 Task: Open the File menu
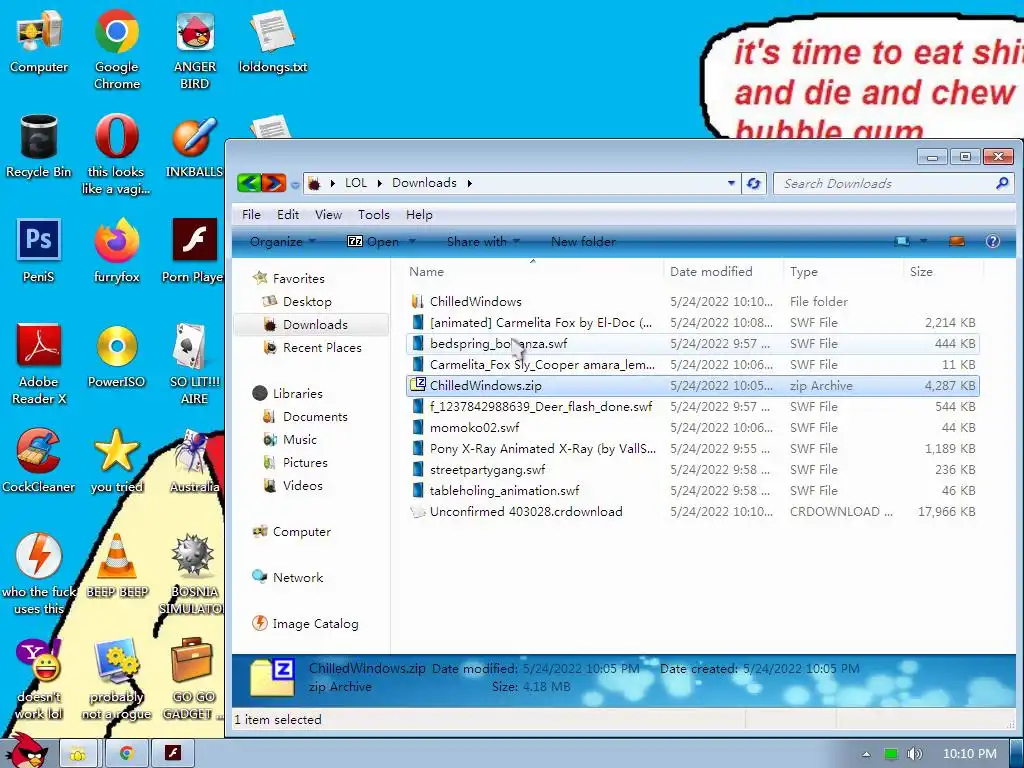click(x=251, y=215)
